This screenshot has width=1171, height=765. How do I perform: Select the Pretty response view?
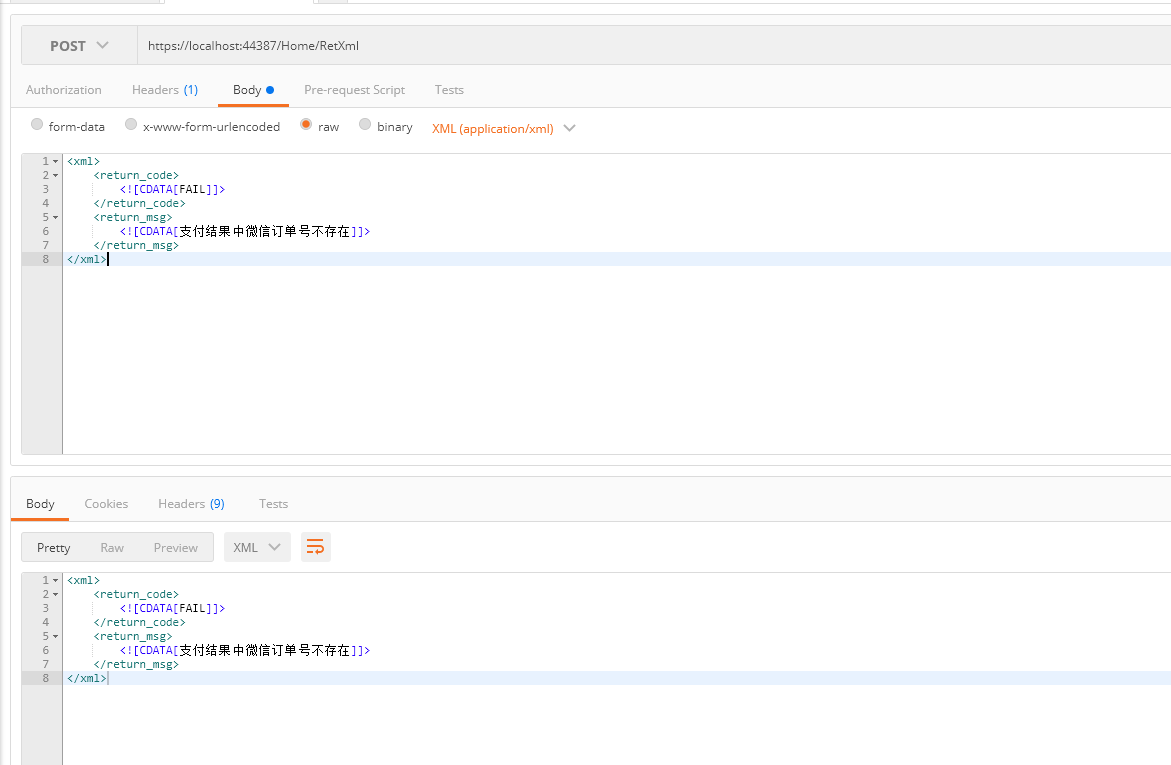(x=54, y=547)
